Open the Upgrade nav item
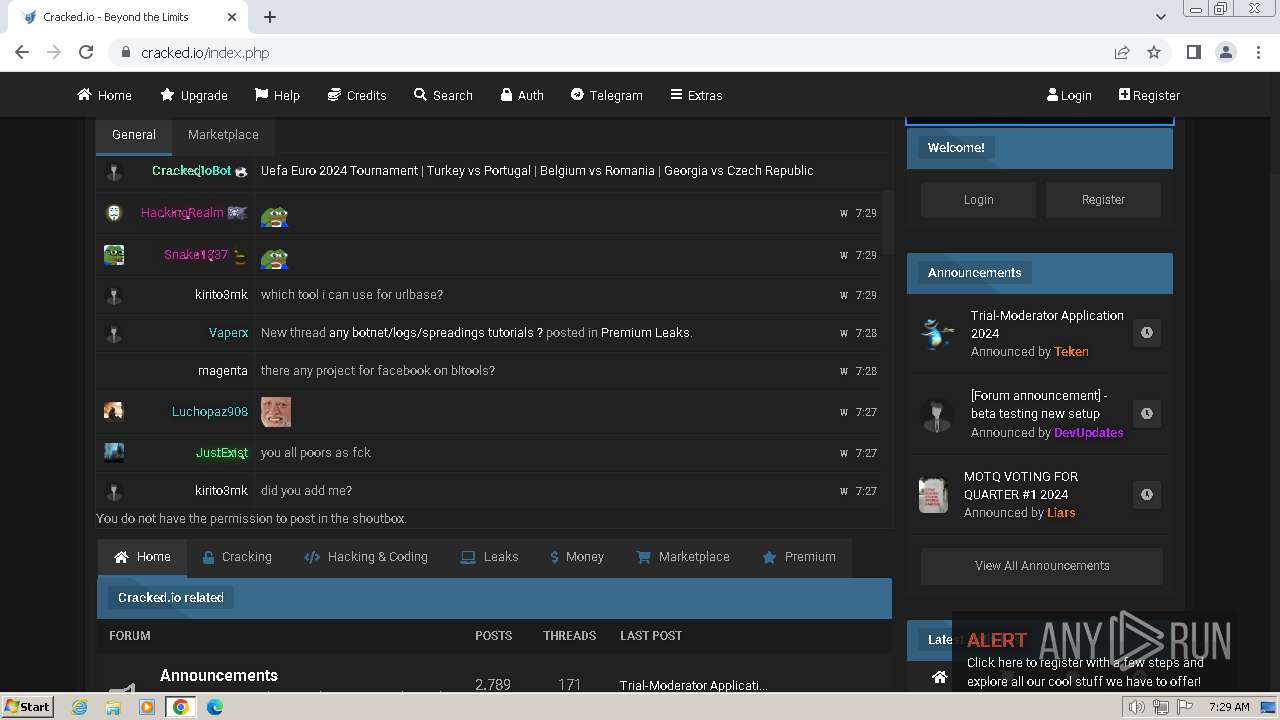Screen dimensions: 1280x720 (194, 95)
